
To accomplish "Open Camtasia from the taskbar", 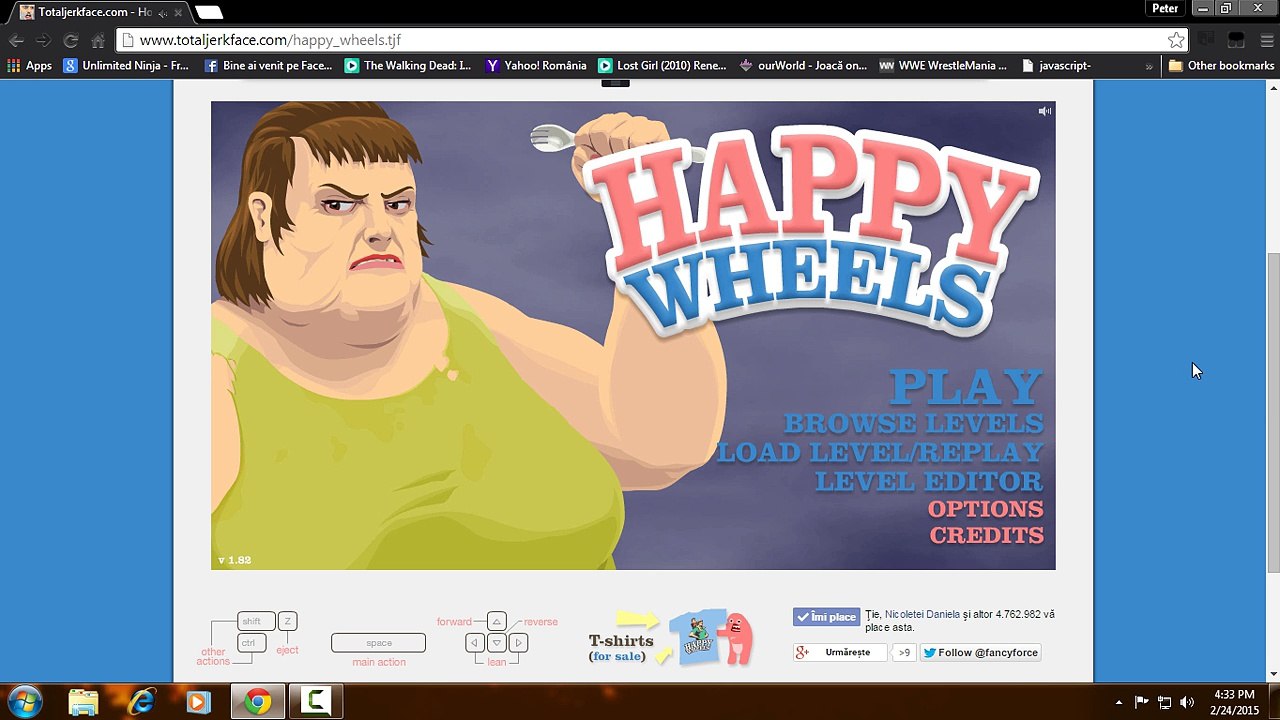I will click(316, 702).
